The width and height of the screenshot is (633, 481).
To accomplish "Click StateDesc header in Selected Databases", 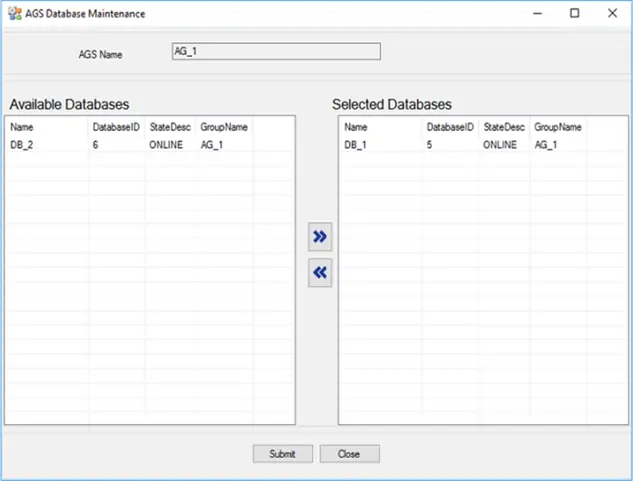I will pyautogui.click(x=504, y=127).
